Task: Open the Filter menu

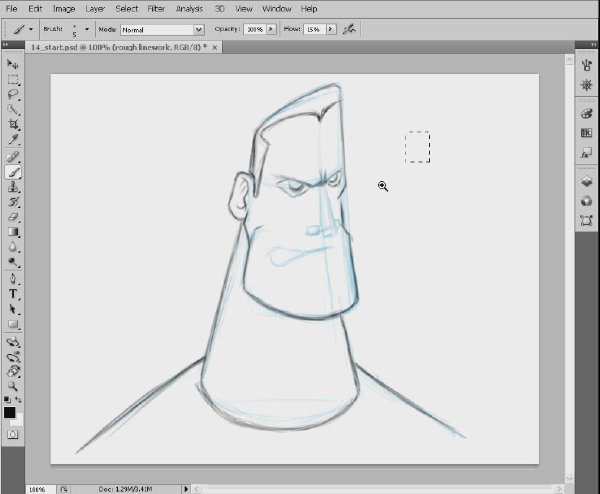Action: (156, 8)
